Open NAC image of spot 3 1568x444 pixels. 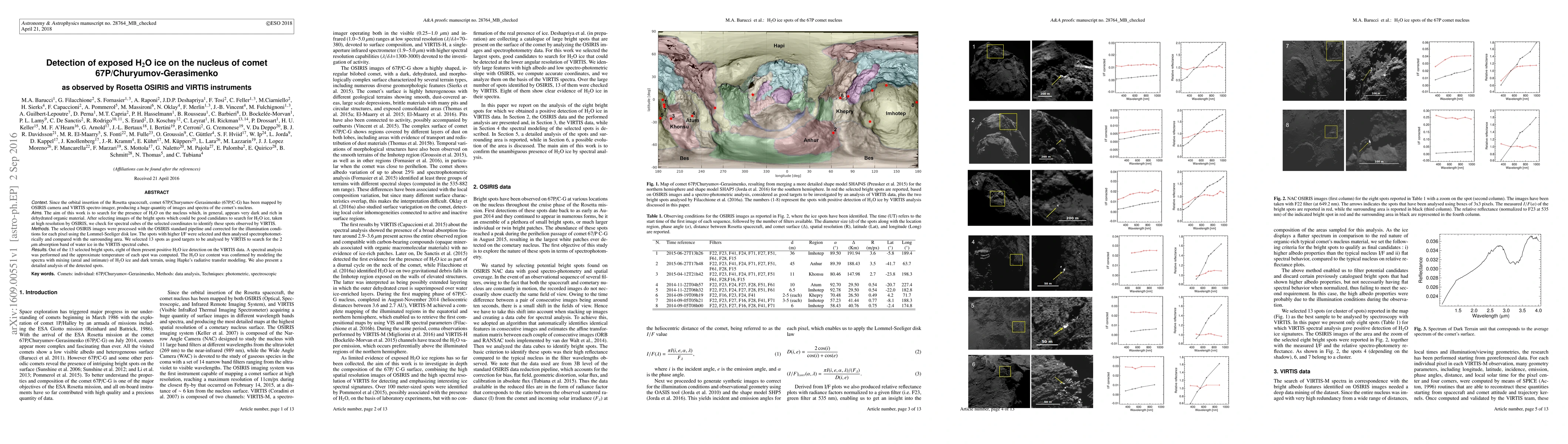click(x=999, y=197)
